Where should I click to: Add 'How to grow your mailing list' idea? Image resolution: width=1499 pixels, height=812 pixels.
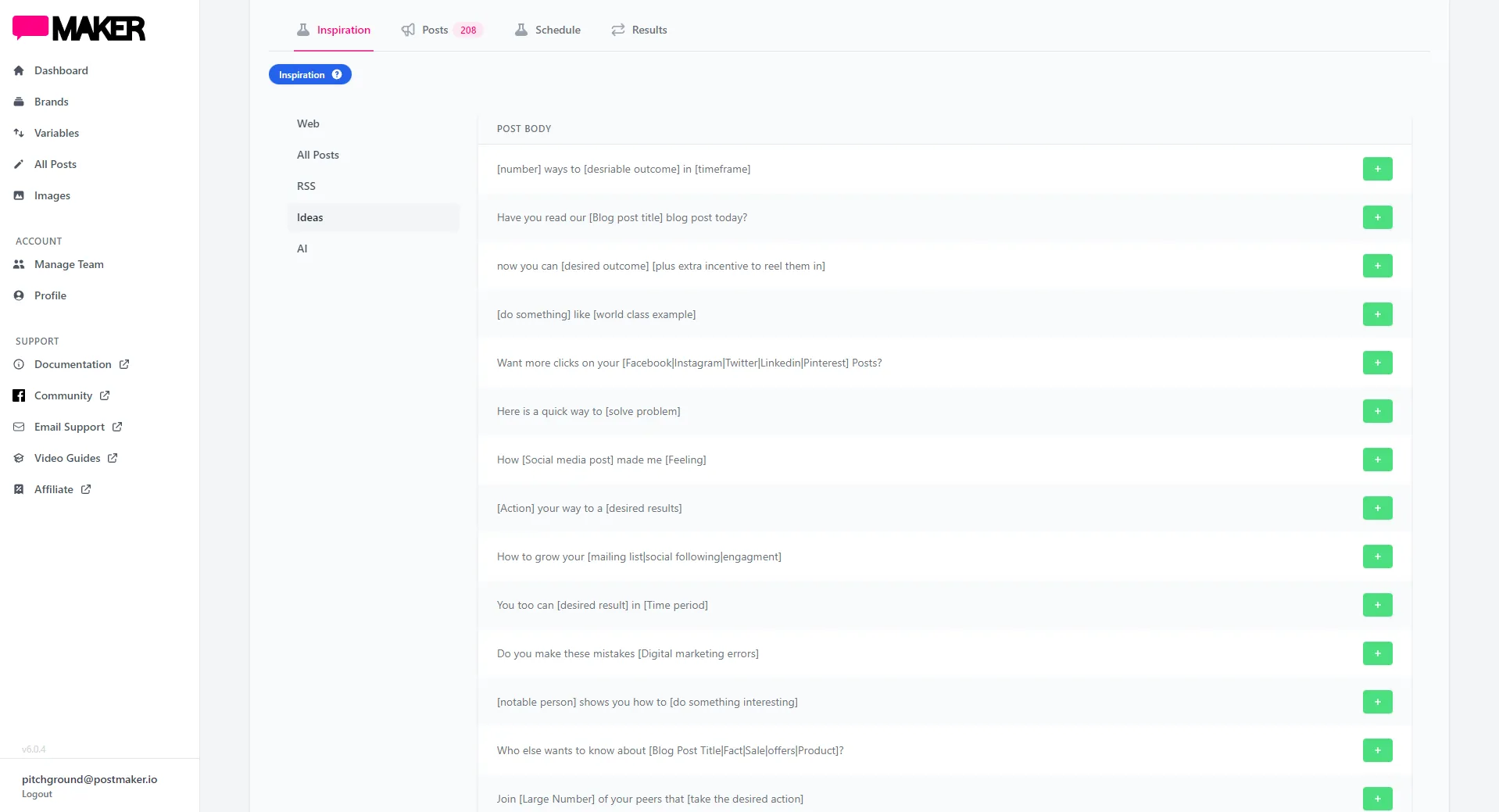coord(1377,556)
